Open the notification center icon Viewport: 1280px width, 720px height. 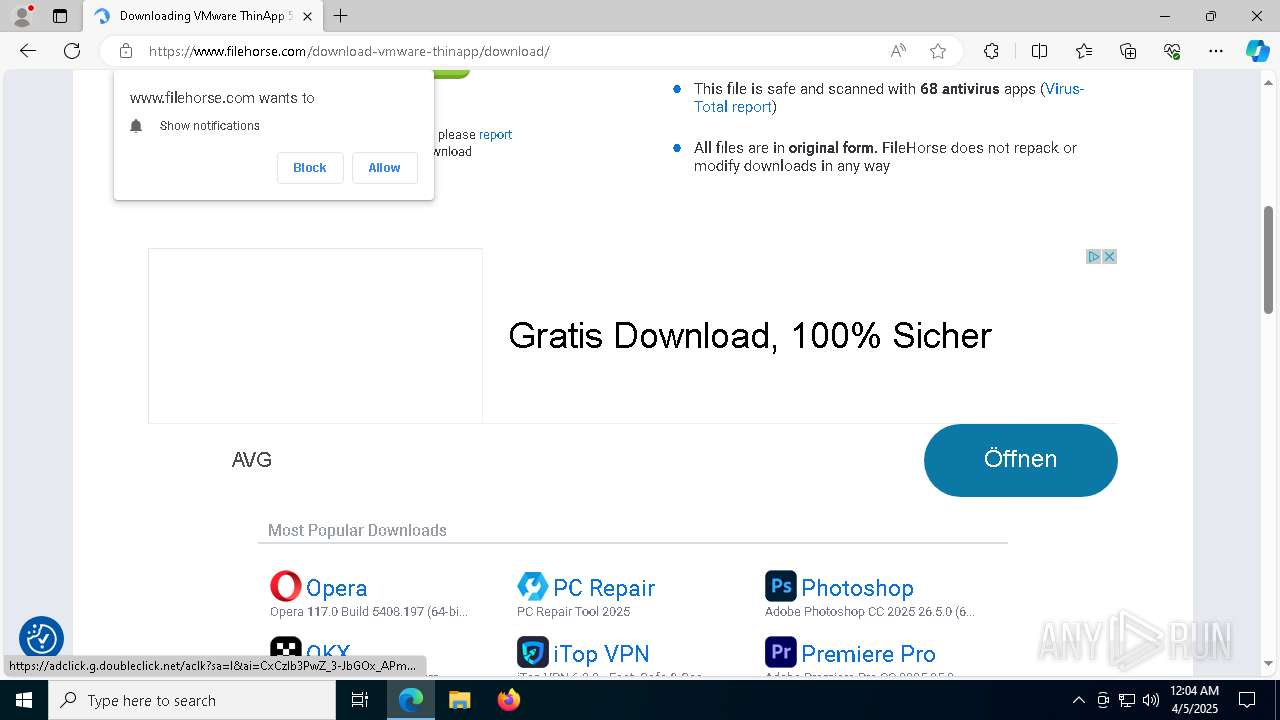pos(1247,700)
